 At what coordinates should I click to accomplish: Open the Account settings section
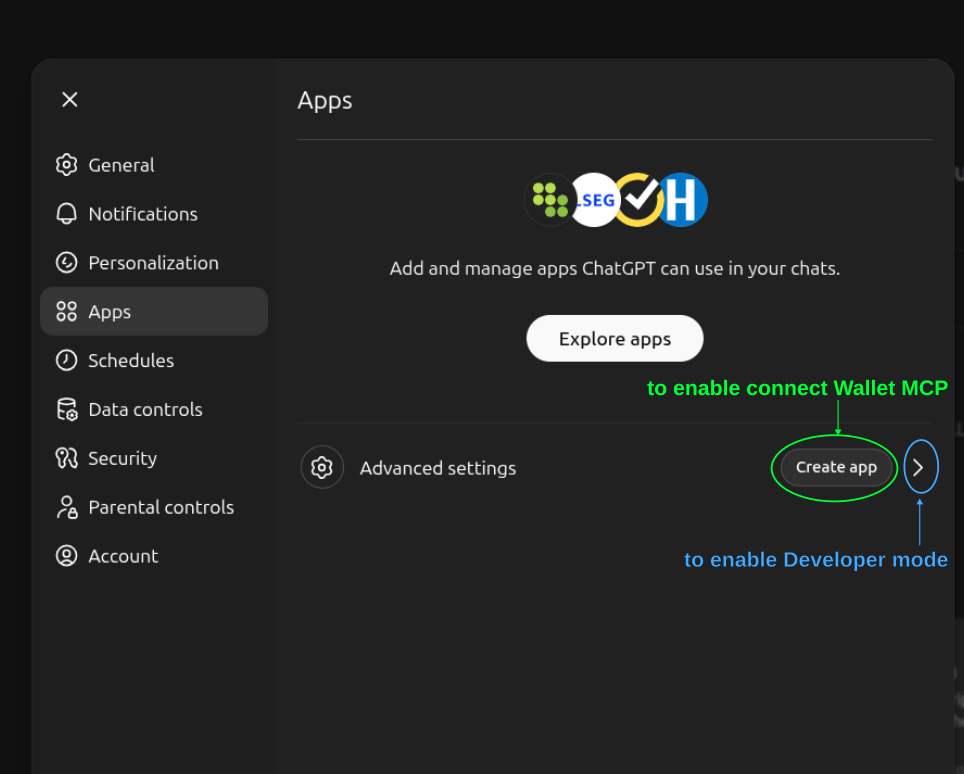pos(123,556)
